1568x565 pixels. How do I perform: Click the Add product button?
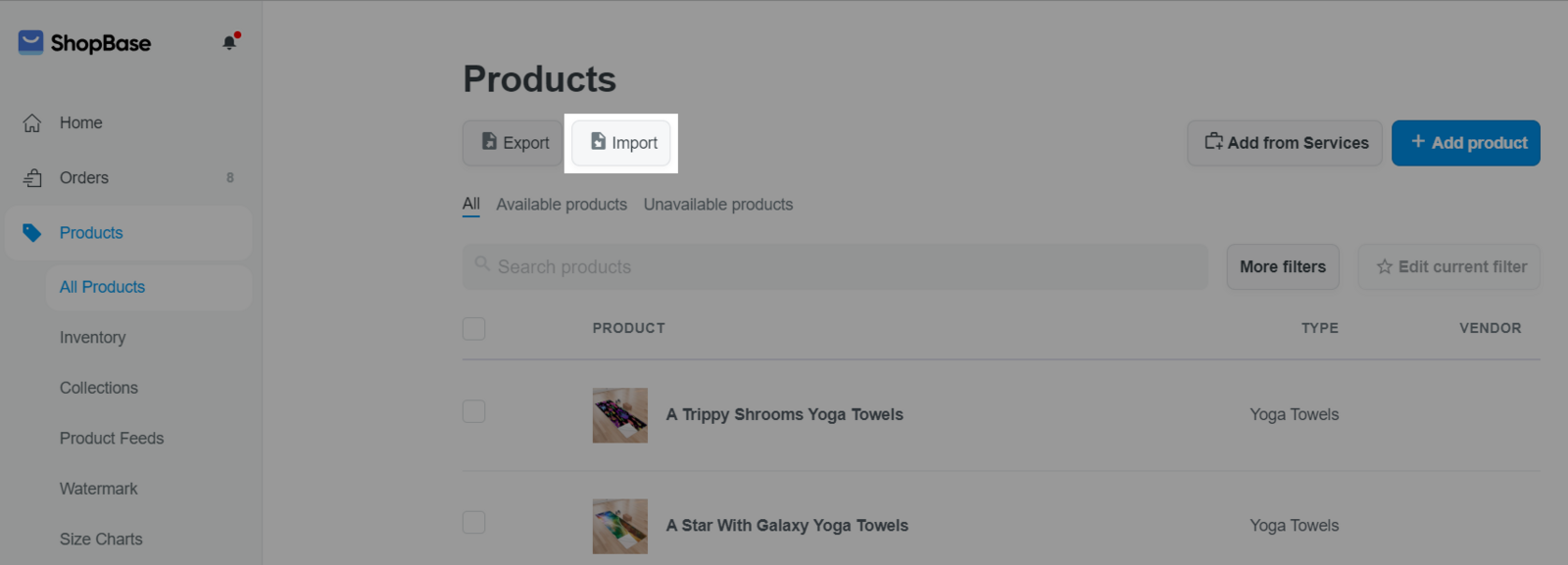1465,143
